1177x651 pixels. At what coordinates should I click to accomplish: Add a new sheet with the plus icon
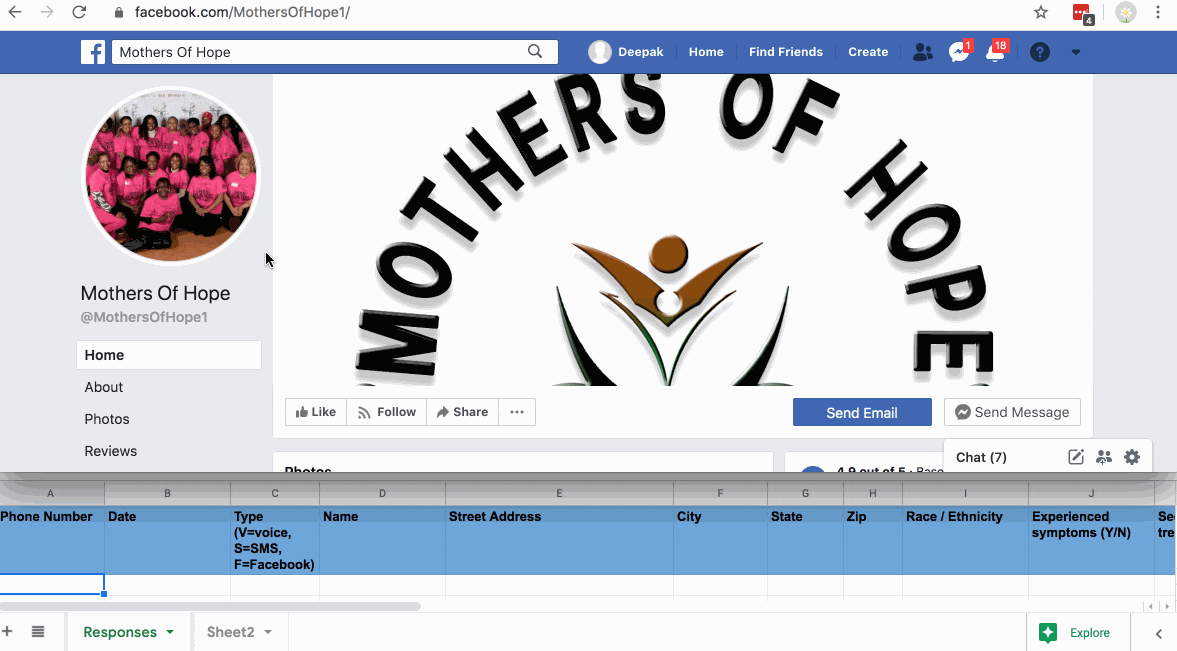(x=7, y=631)
